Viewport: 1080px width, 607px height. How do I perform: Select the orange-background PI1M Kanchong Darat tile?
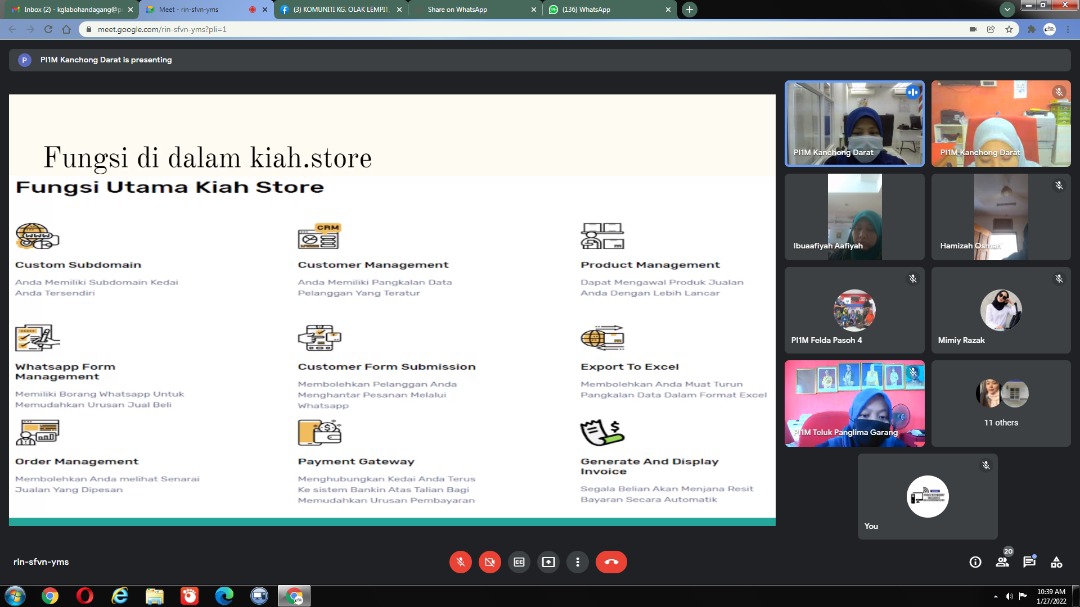tap(1001, 123)
